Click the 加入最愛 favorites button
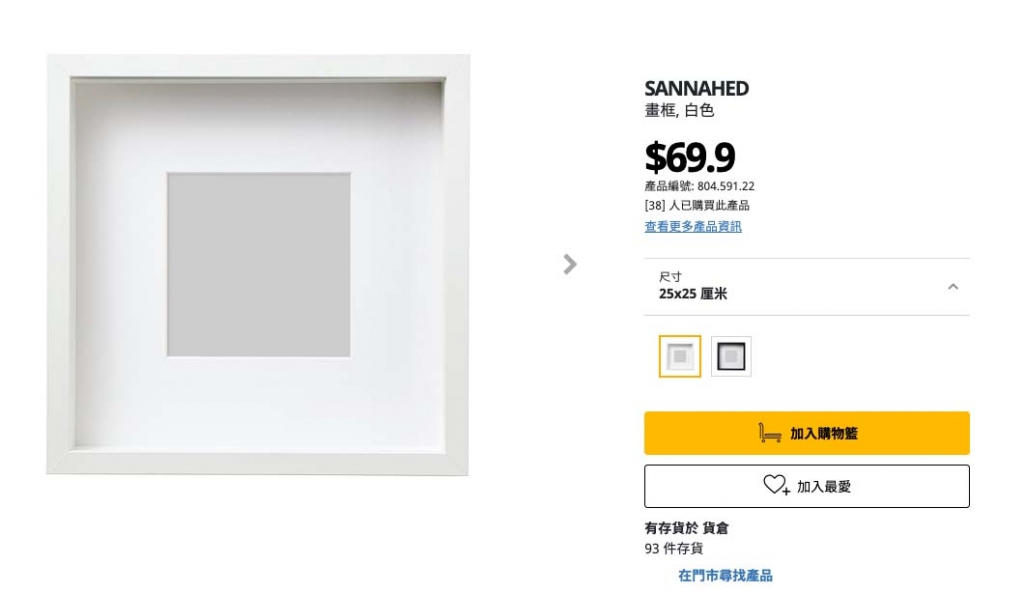The width and height of the screenshot is (1024, 593). pos(807,486)
